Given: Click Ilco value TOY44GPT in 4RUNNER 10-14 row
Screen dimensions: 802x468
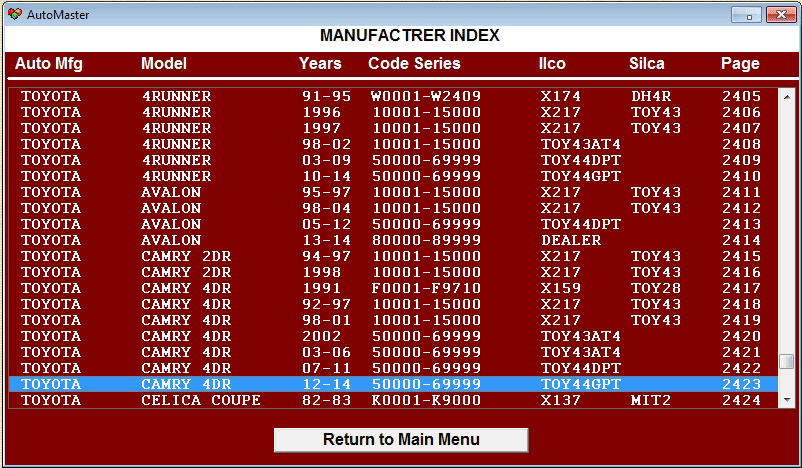Looking at the screenshot, I should (x=581, y=176).
